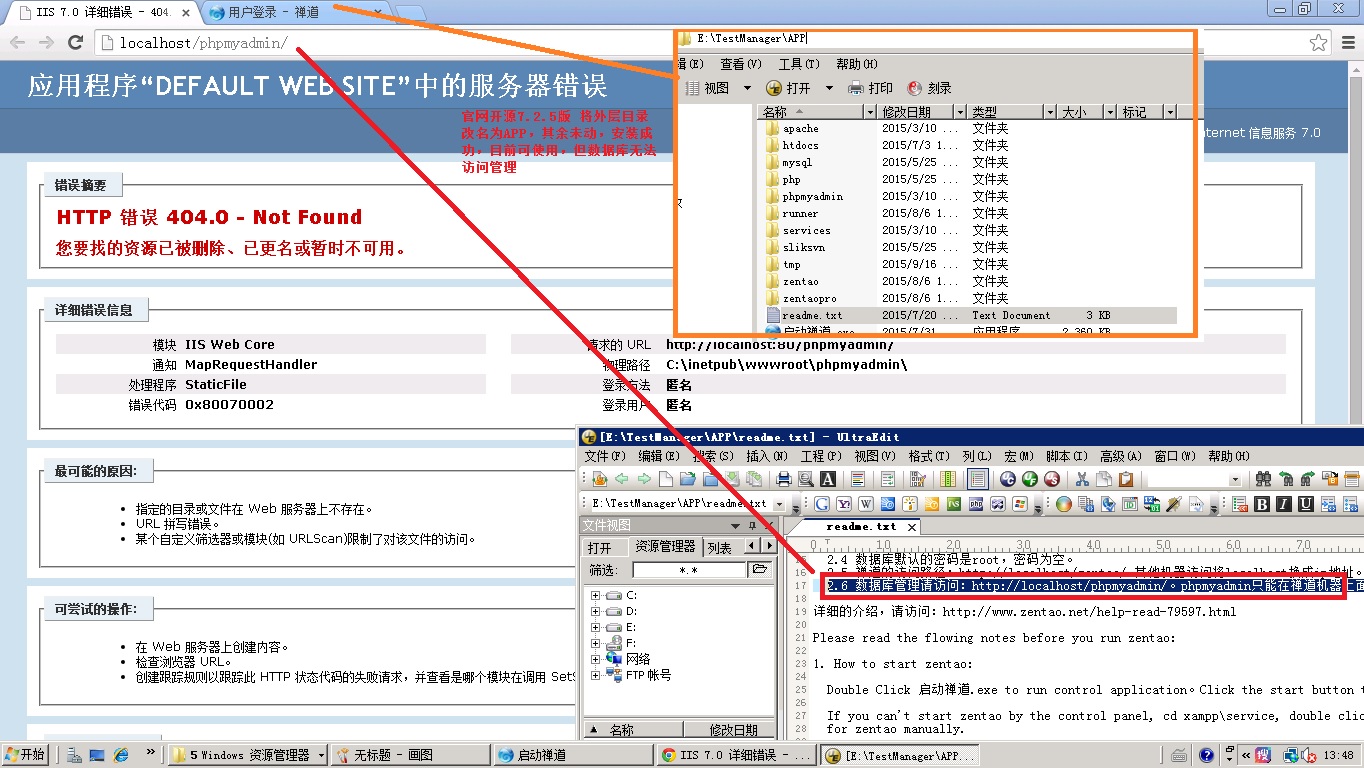Click the Print button in Explorer window
Image resolution: width=1364 pixels, height=768 pixels.
pyautogui.click(x=870, y=88)
